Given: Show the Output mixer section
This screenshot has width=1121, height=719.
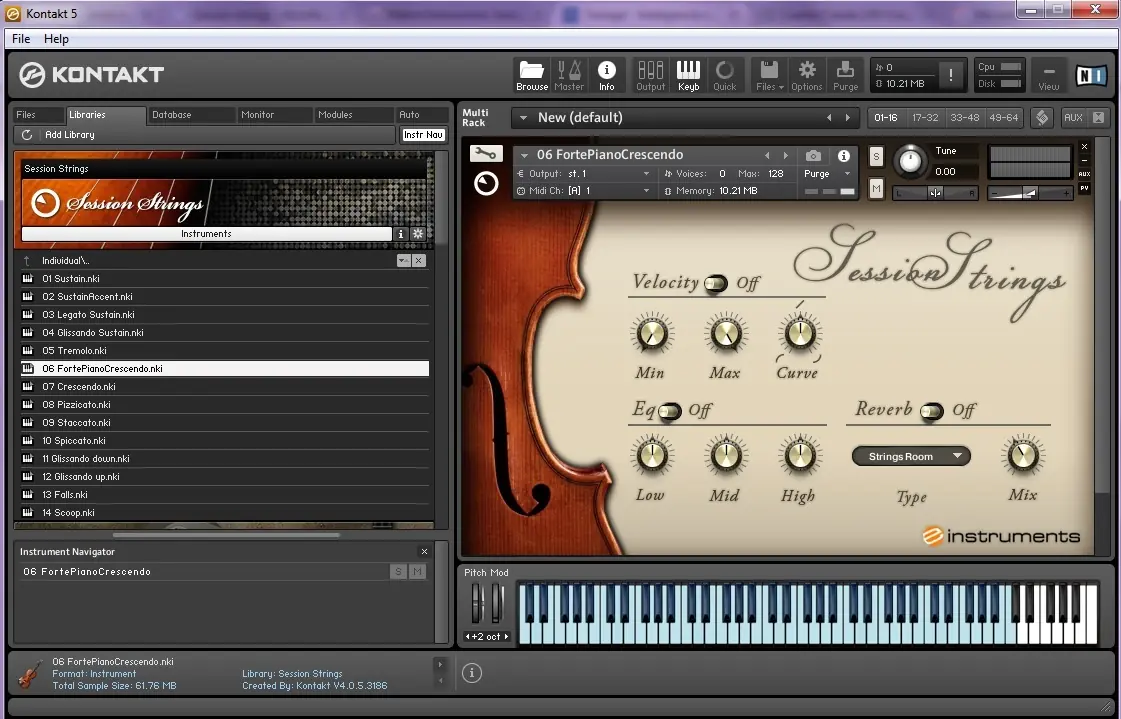Looking at the screenshot, I should [651, 75].
